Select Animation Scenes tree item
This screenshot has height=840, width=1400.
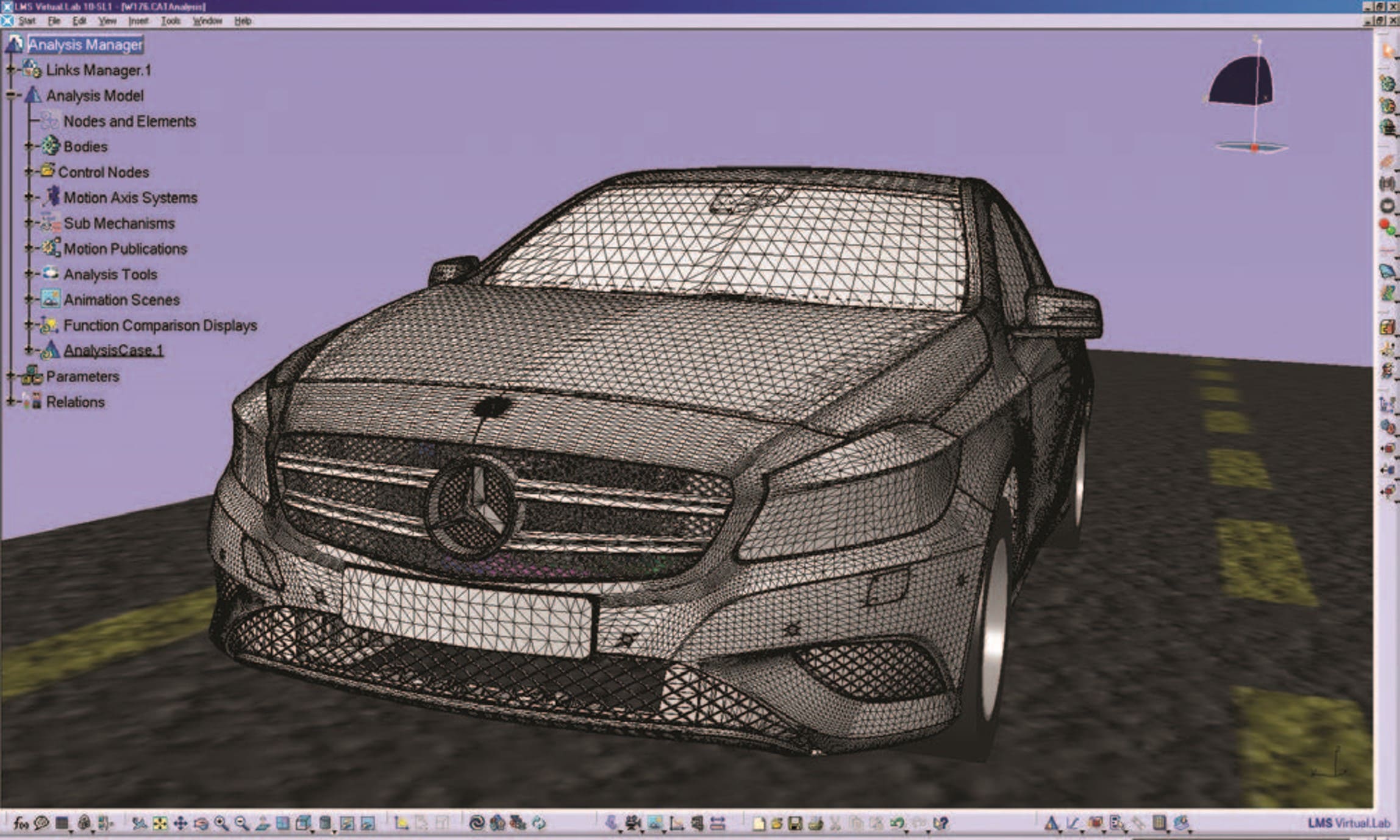coord(122,300)
